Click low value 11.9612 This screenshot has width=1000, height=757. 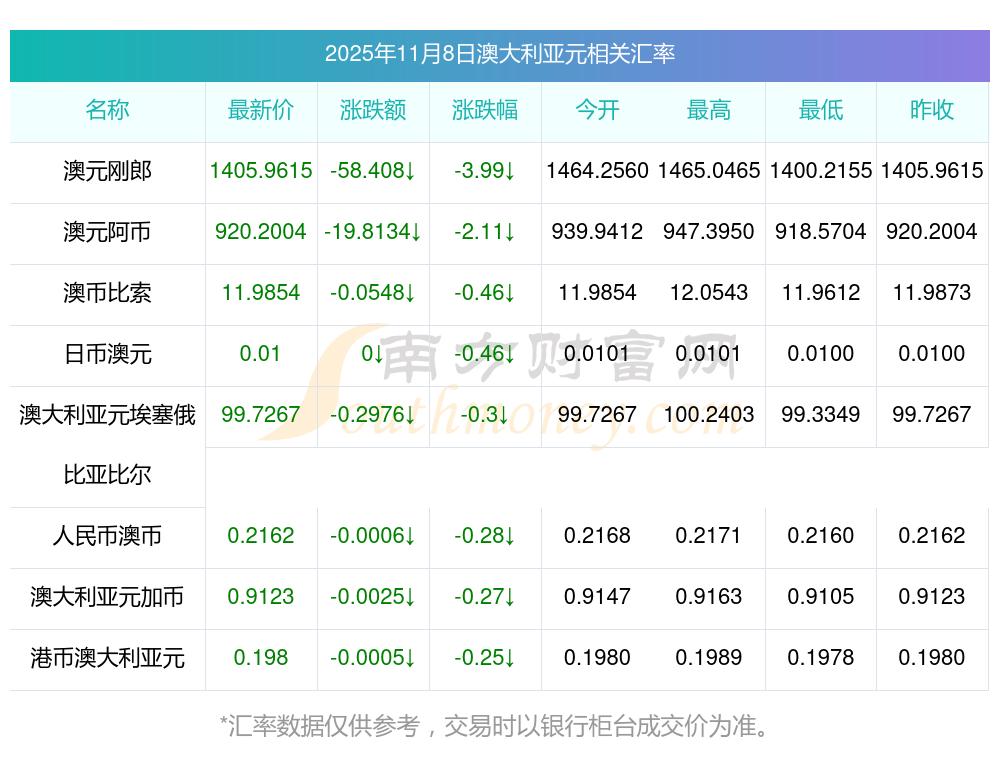pyautogui.click(x=821, y=292)
